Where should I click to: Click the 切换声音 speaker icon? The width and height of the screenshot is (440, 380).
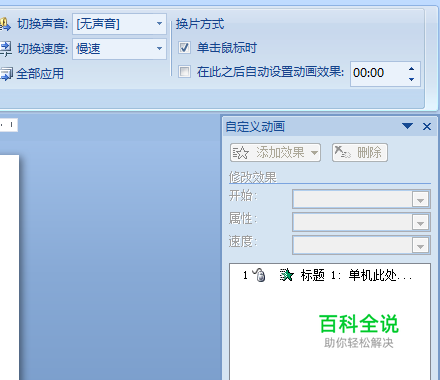click(x=5, y=24)
